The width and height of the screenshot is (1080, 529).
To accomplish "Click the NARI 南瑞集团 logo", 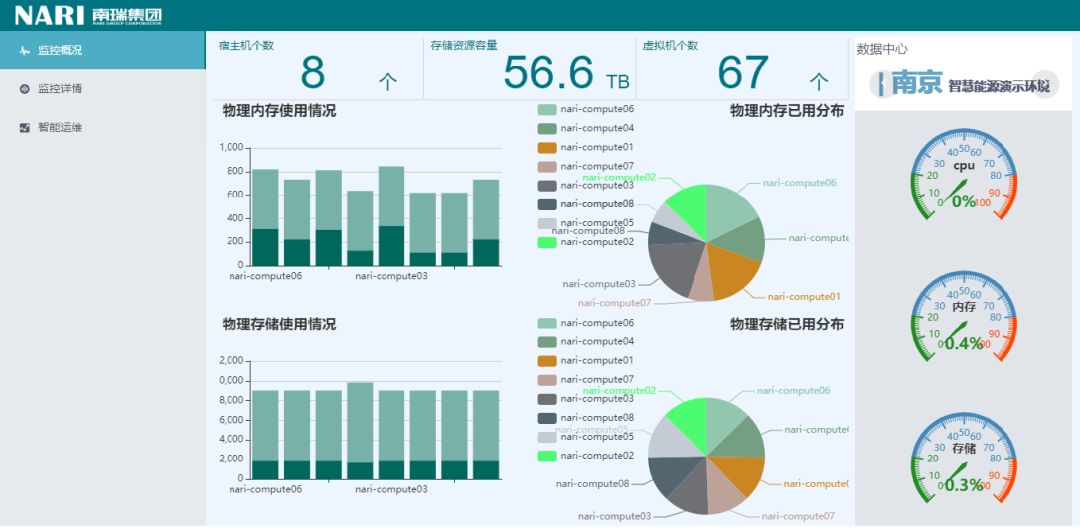I will pos(88,15).
